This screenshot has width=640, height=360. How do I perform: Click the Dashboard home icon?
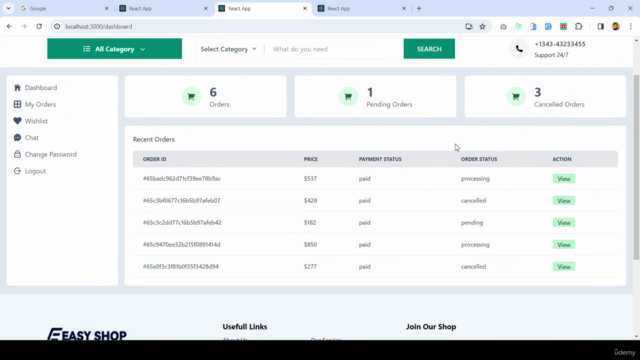pyautogui.click(x=17, y=88)
